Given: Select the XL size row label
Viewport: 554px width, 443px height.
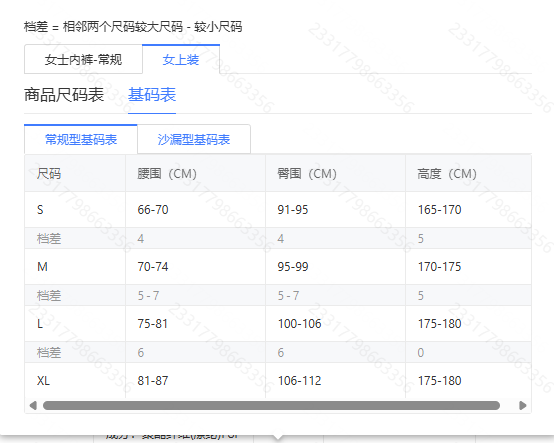Looking at the screenshot, I should [x=43, y=381].
